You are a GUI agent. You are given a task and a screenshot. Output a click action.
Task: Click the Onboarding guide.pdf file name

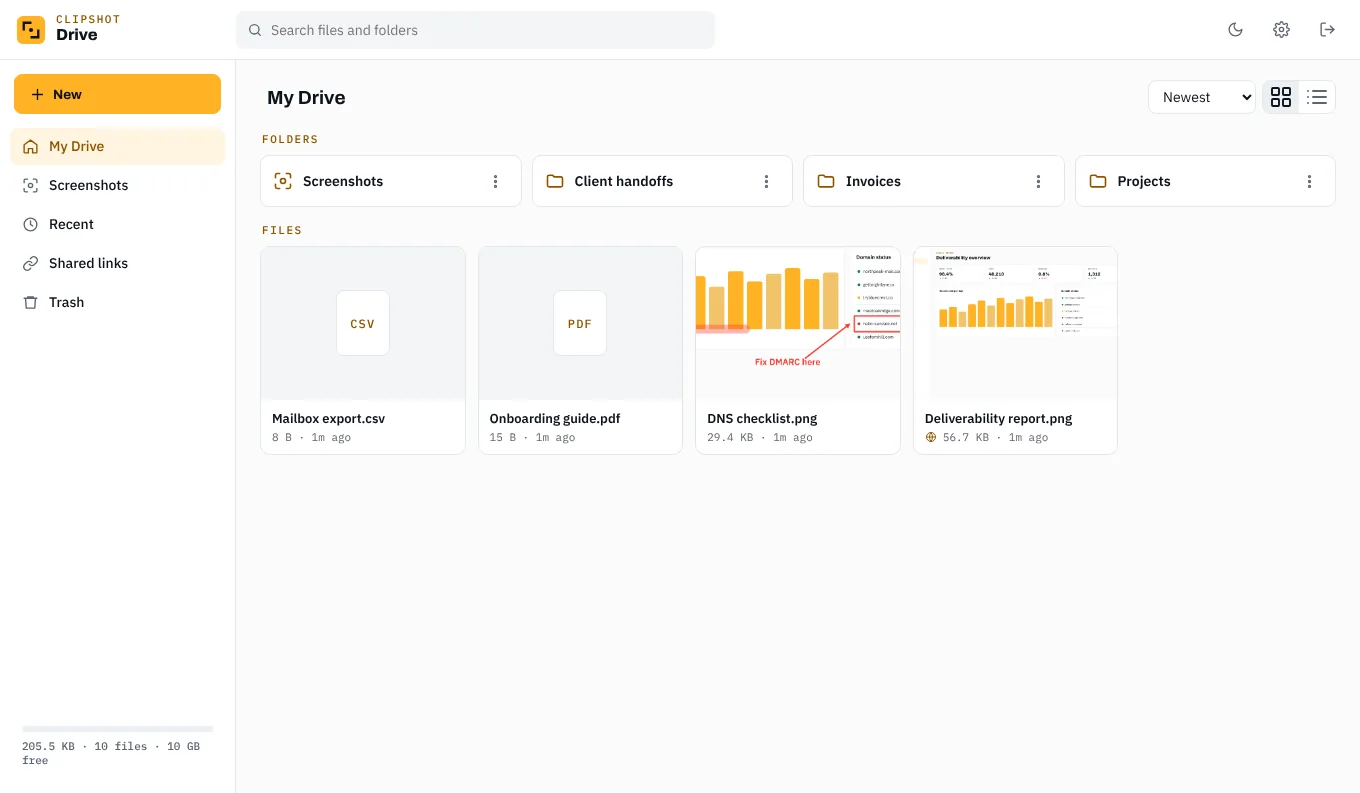click(x=555, y=418)
